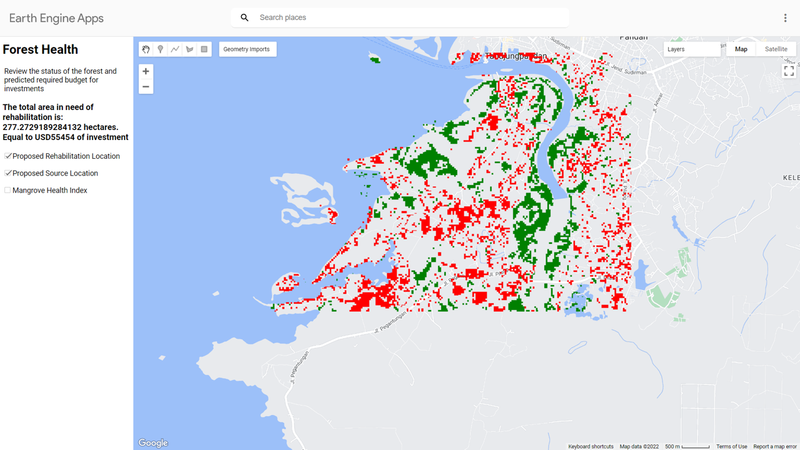Click Earth Engine Apps title
This screenshot has height=450, width=800.
[56, 18]
